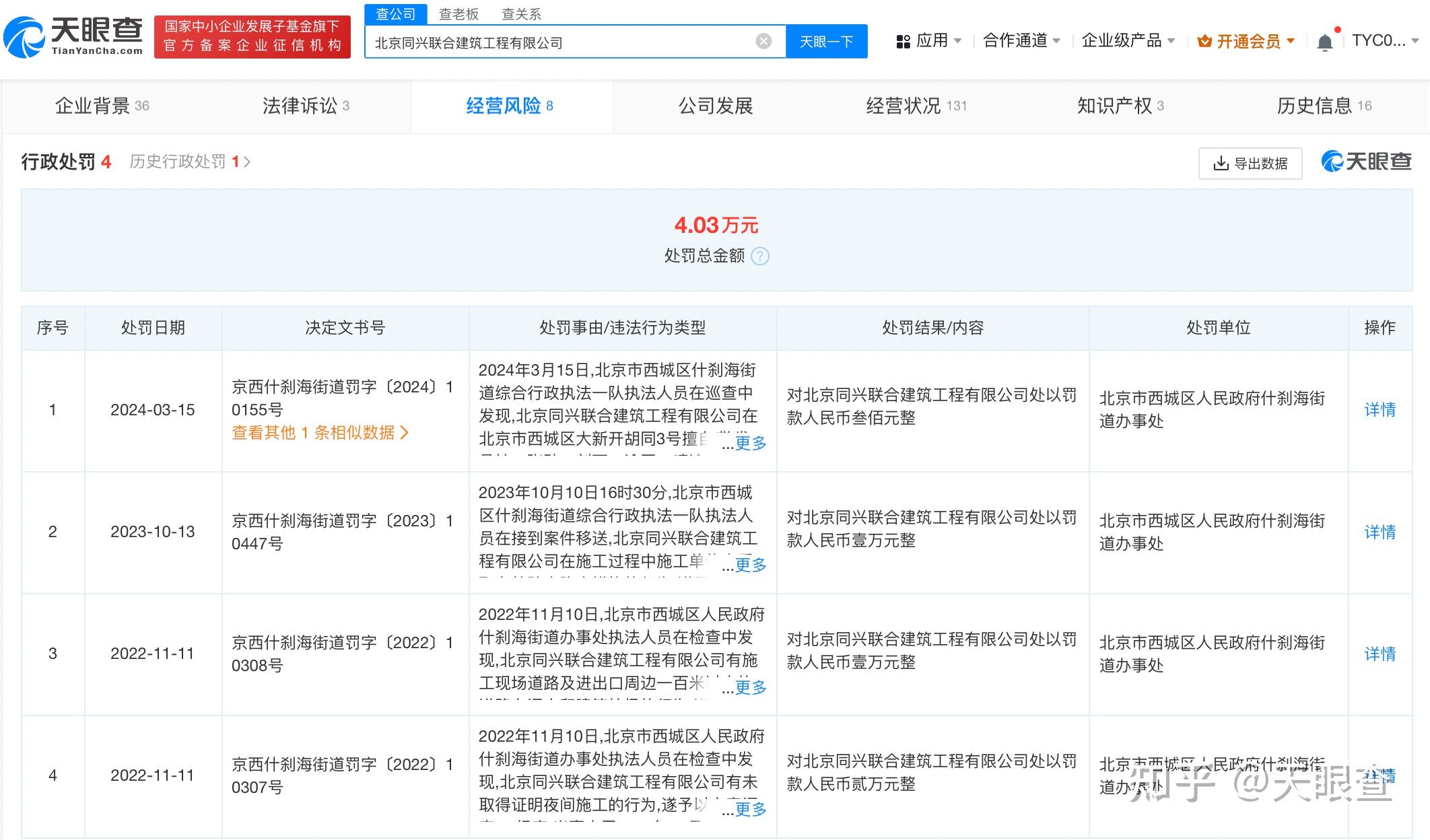This screenshot has height=840, width=1430.
Task: Clear the search box with the X icon
Action: 763,42
